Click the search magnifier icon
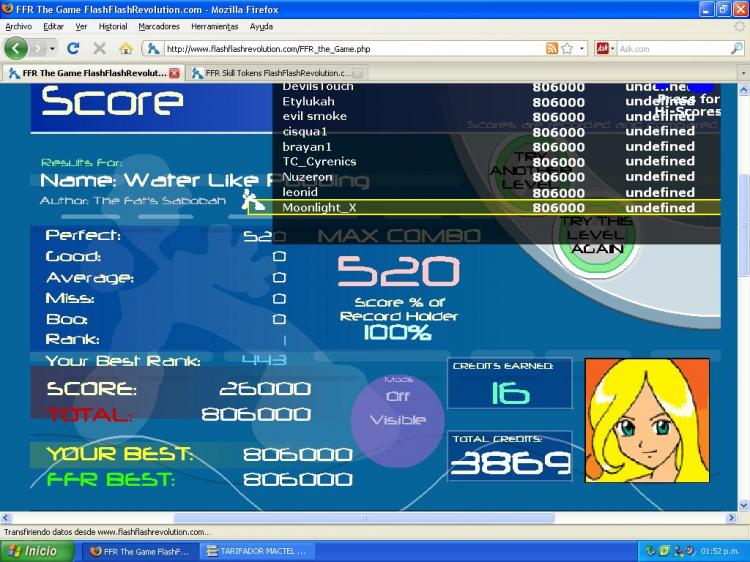This screenshot has height=562, width=750. point(737,48)
